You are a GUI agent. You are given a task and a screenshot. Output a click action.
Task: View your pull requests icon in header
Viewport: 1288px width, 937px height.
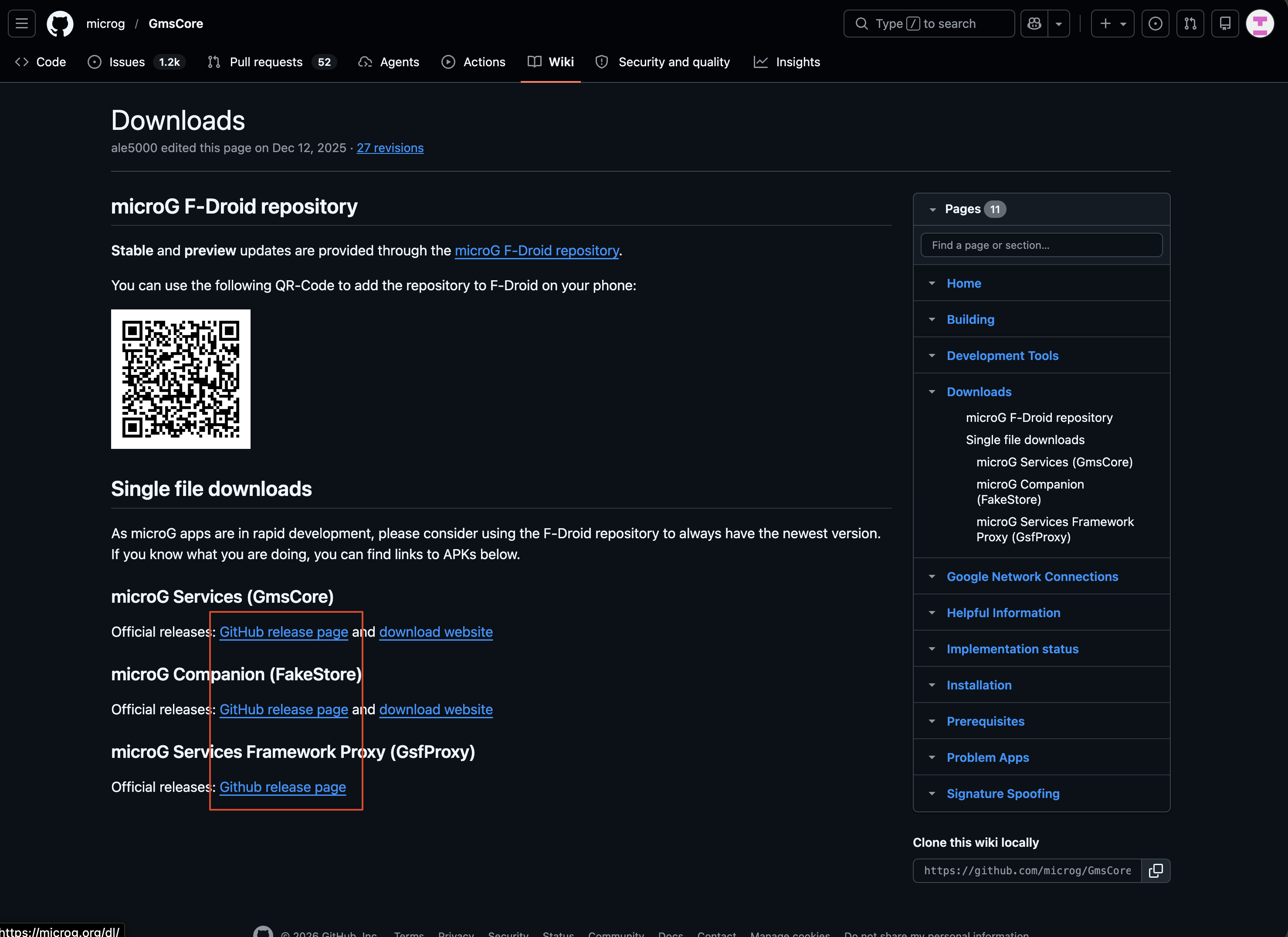tap(1190, 23)
